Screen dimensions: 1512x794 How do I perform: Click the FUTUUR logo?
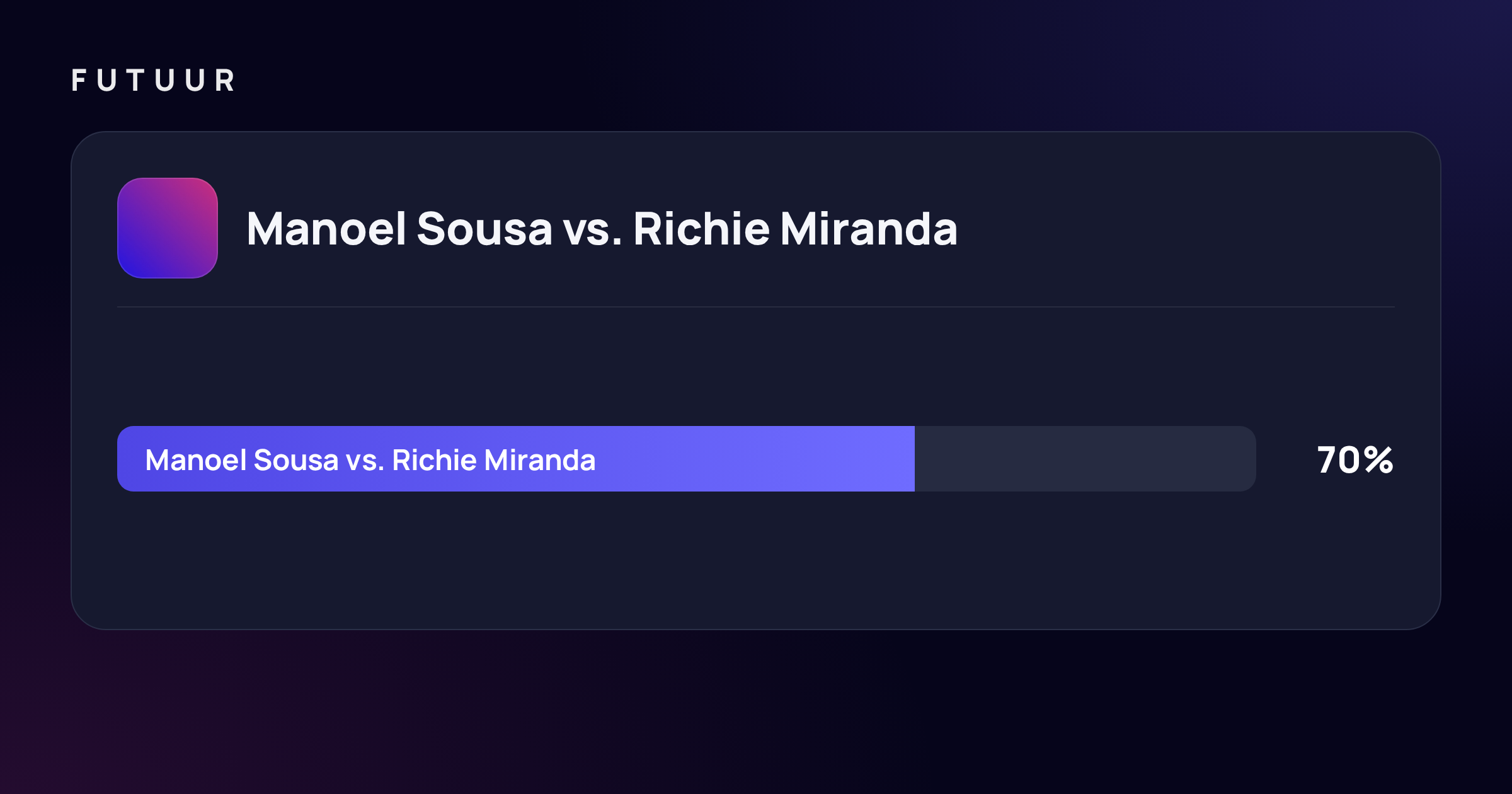coord(153,81)
